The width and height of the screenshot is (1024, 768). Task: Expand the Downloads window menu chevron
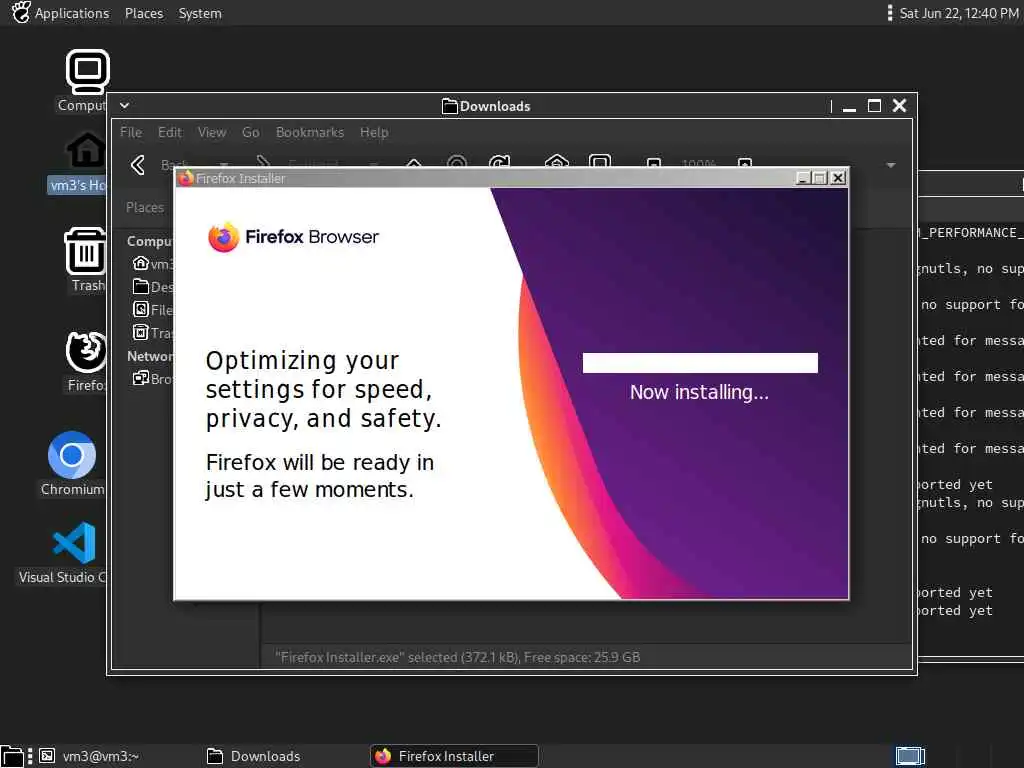tap(125, 105)
